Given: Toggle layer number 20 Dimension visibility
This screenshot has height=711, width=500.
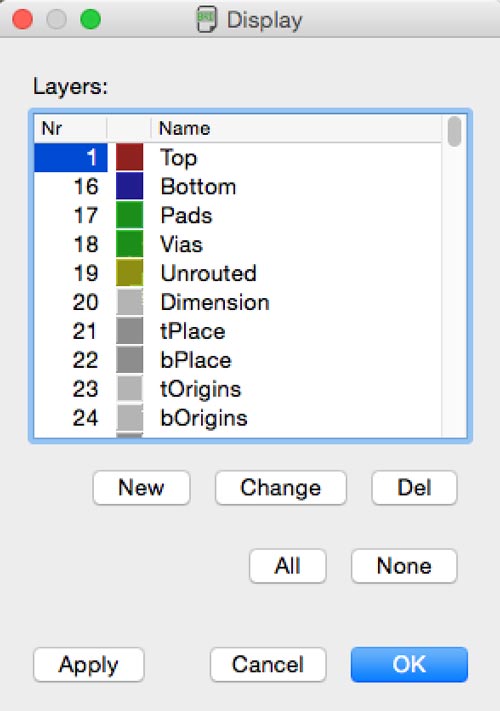Looking at the screenshot, I should pos(85,302).
